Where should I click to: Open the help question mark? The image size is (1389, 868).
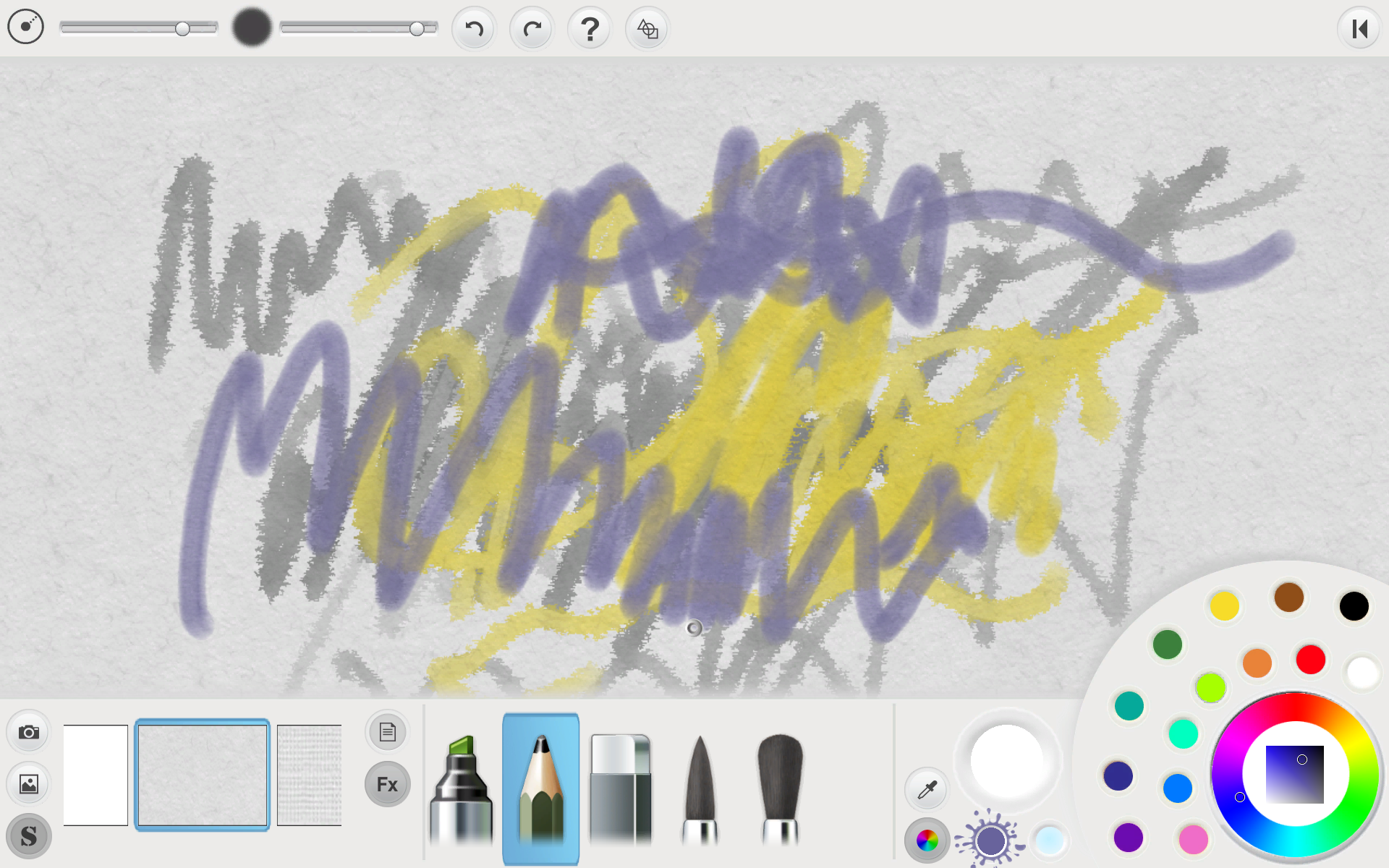pos(590,29)
